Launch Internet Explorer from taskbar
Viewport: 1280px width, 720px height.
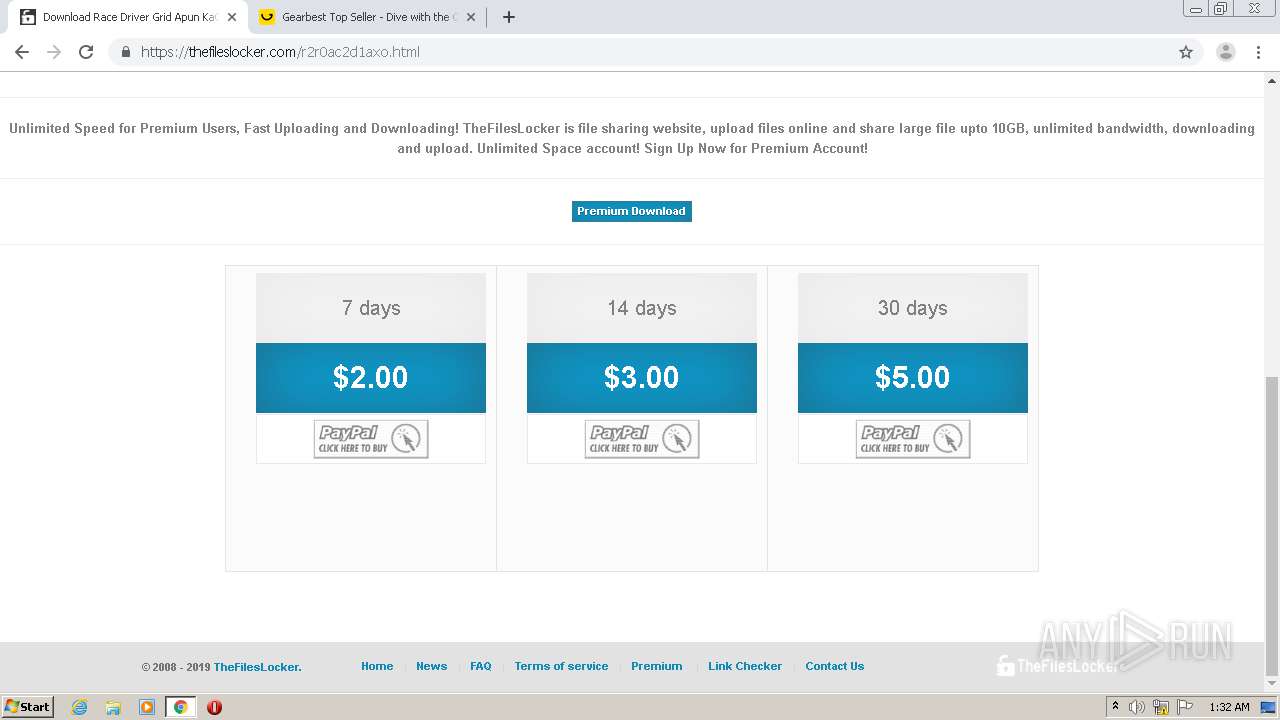point(80,707)
